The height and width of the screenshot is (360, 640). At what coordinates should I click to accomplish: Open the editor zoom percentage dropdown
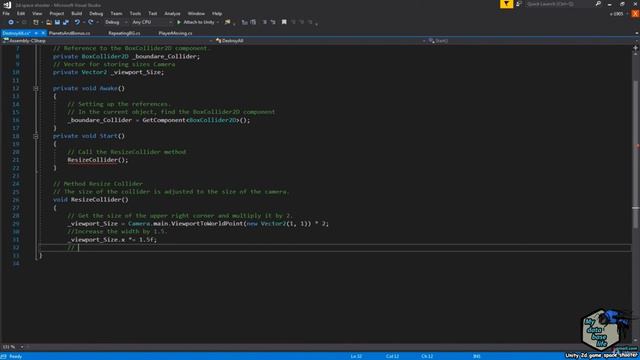22,347
